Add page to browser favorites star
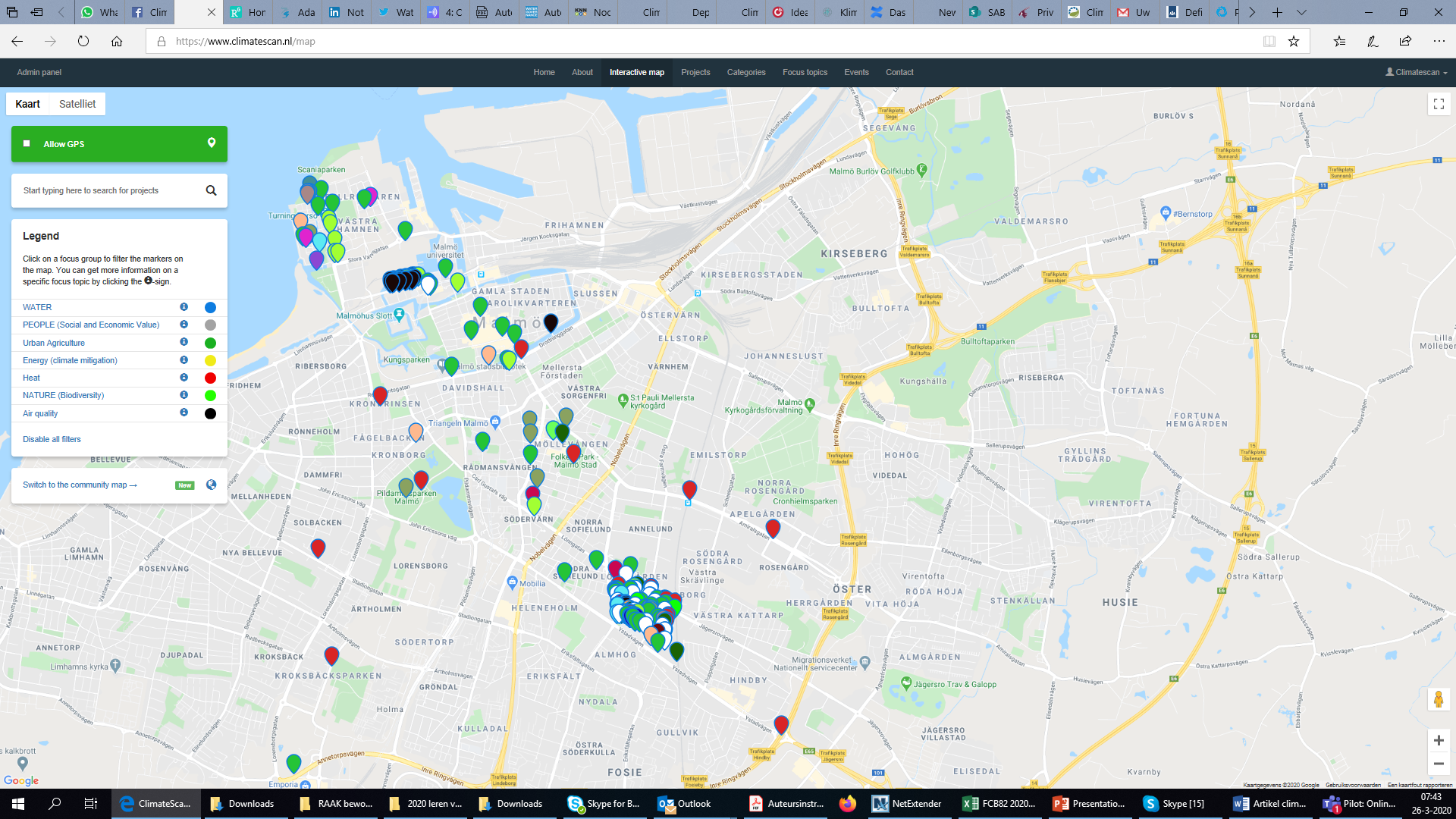This screenshot has width=1456, height=819. 1294,41
